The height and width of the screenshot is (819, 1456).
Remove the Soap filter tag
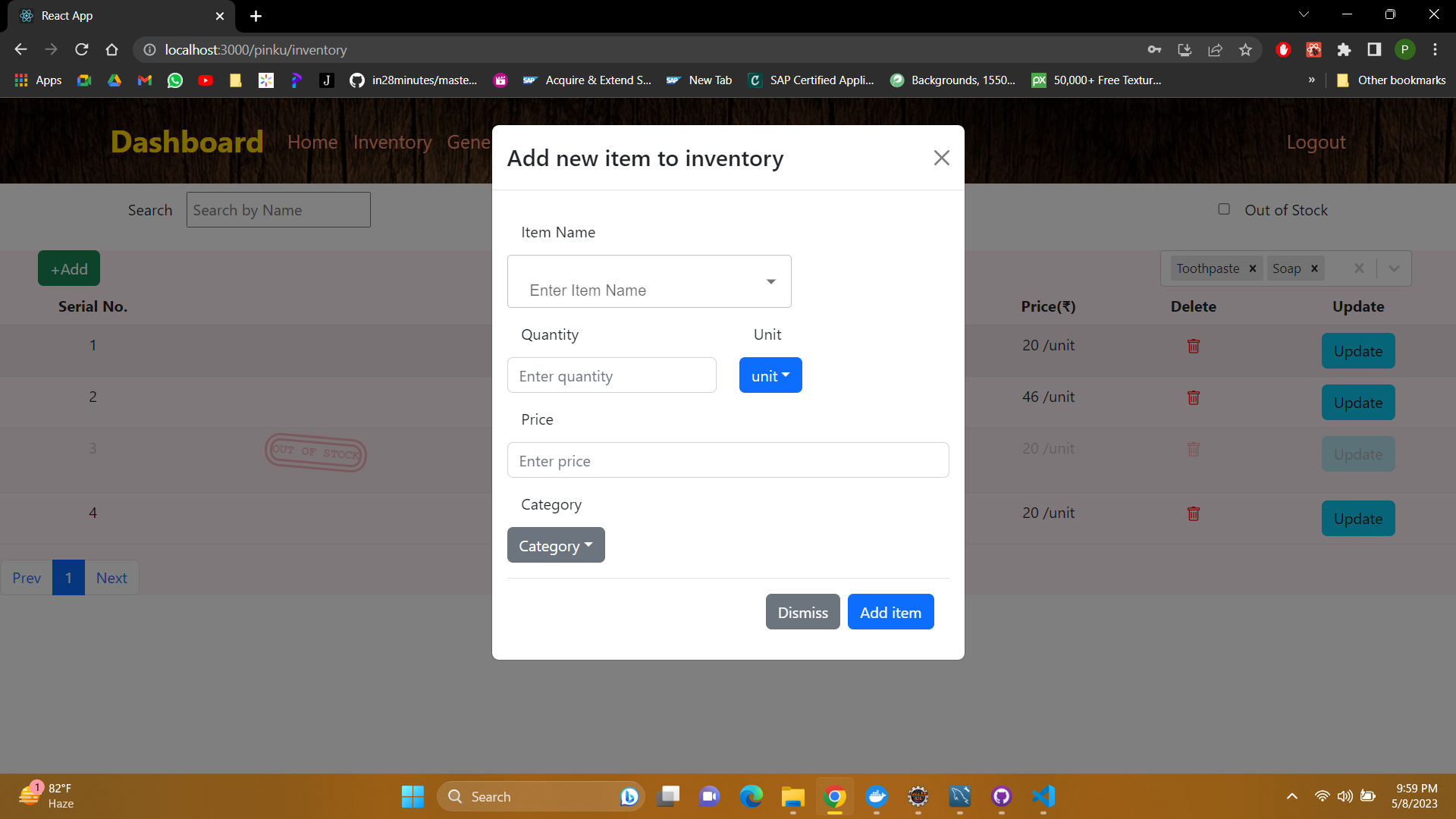coord(1313,268)
